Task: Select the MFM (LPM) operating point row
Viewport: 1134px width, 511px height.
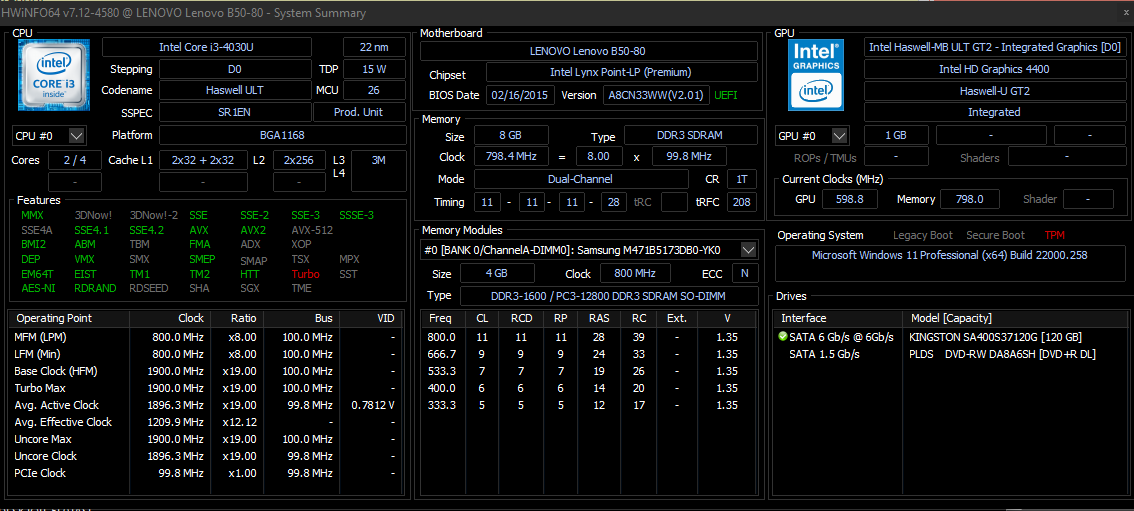Action: coord(205,337)
